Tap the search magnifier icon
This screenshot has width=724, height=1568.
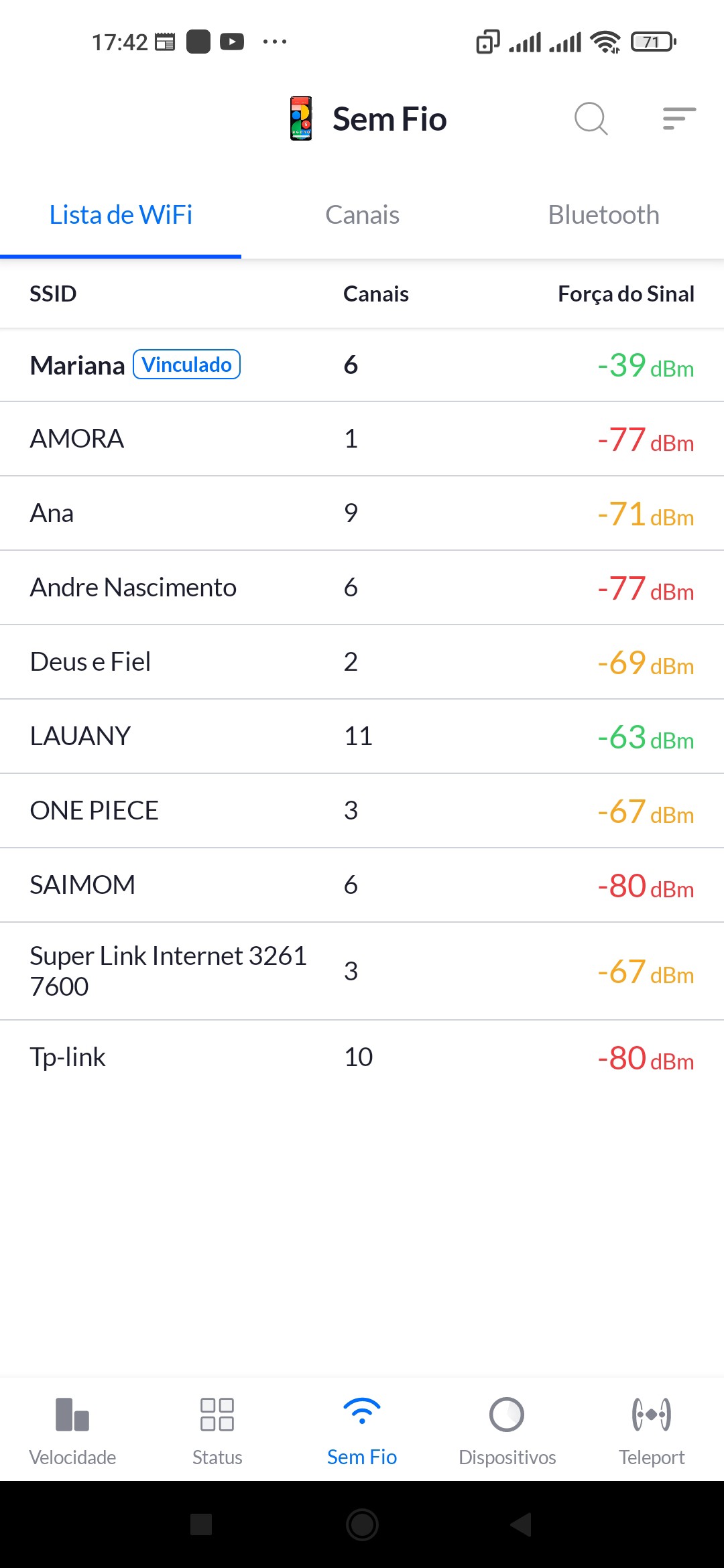pos(591,119)
